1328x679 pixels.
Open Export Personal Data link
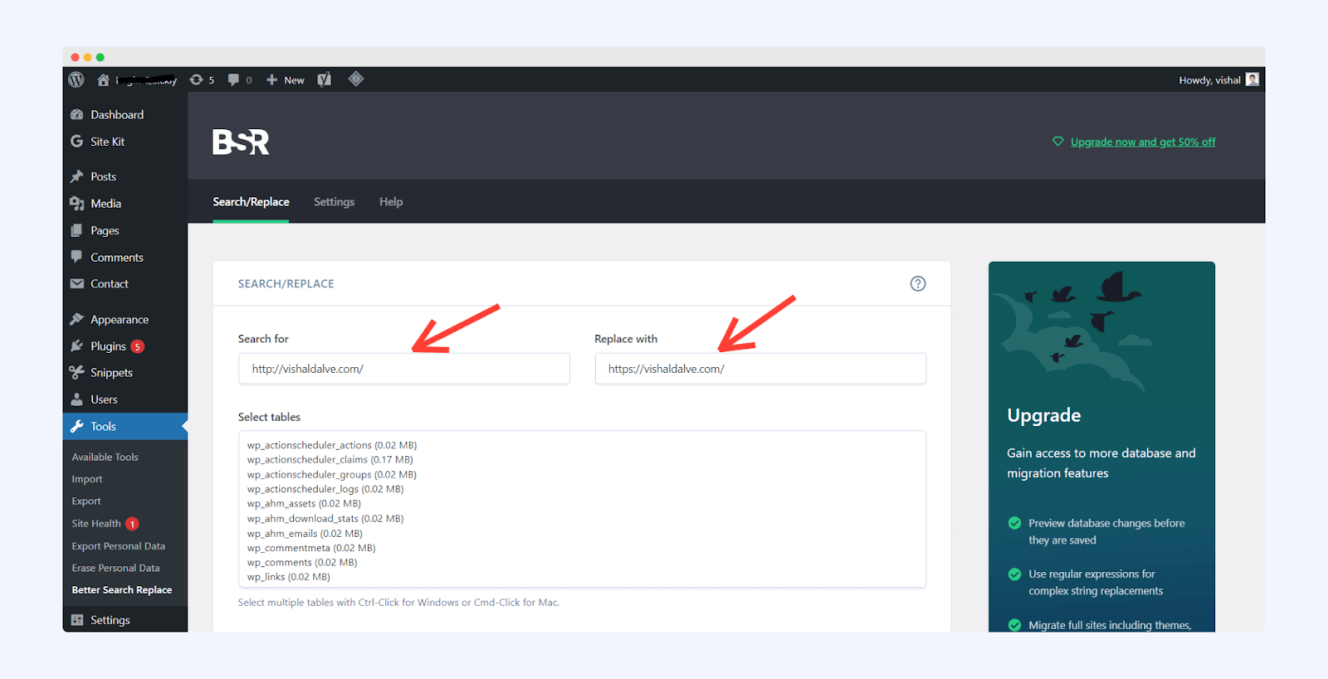coord(118,546)
